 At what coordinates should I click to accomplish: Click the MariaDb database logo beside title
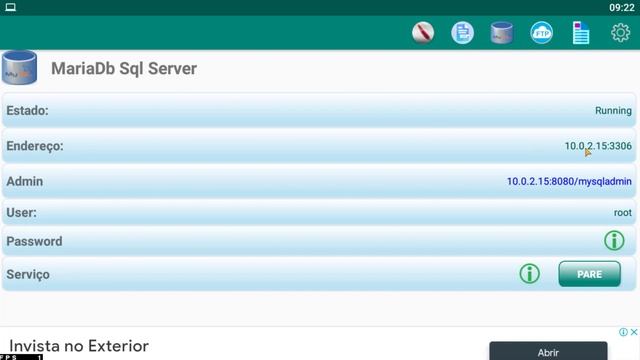click(19, 67)
